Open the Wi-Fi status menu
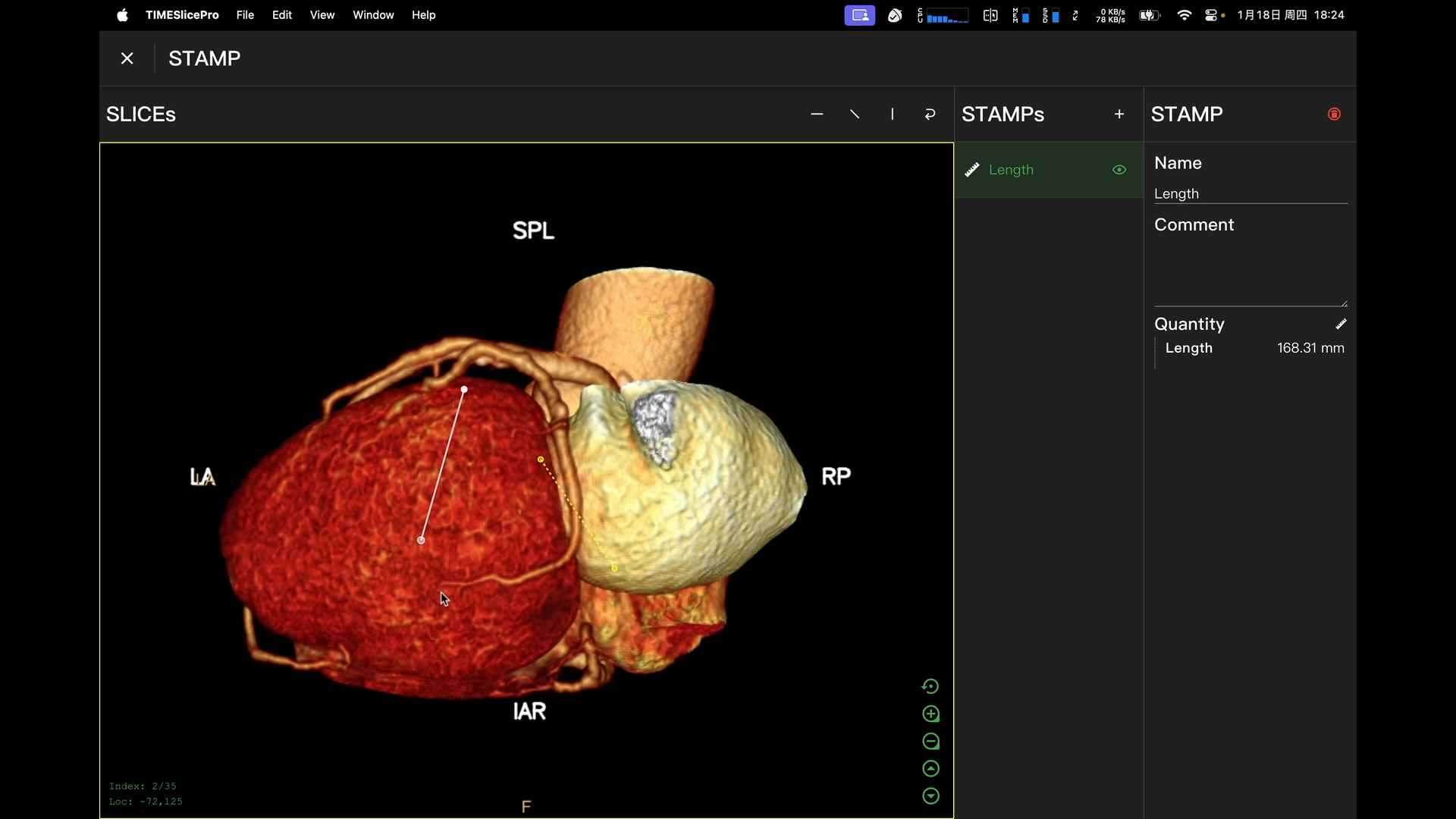 pyautogui.click(x=1183, y=15)
